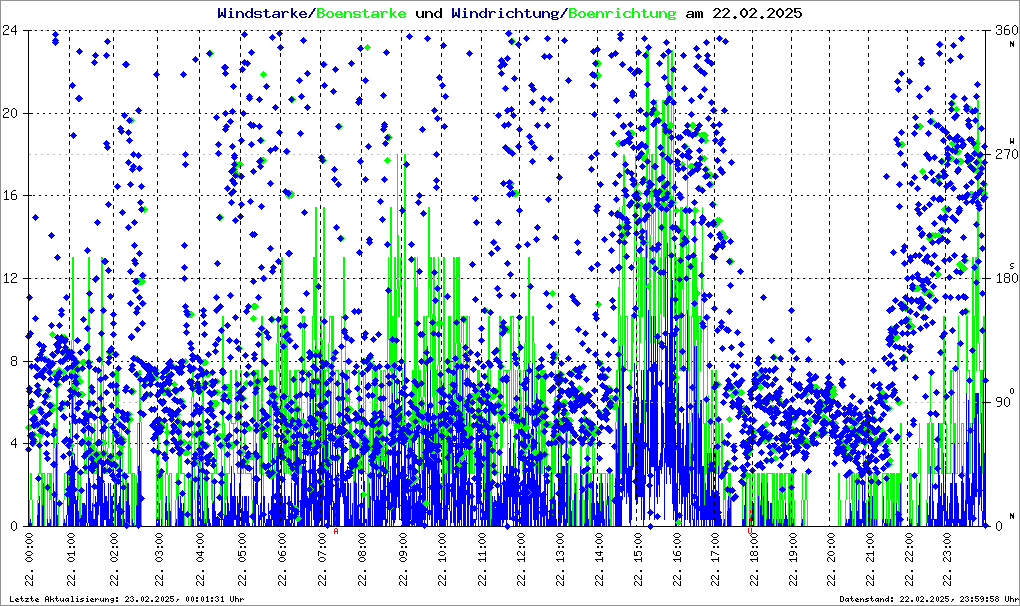
Task: Click the 22. 07:00 time label
Action: tap(323, 559)
